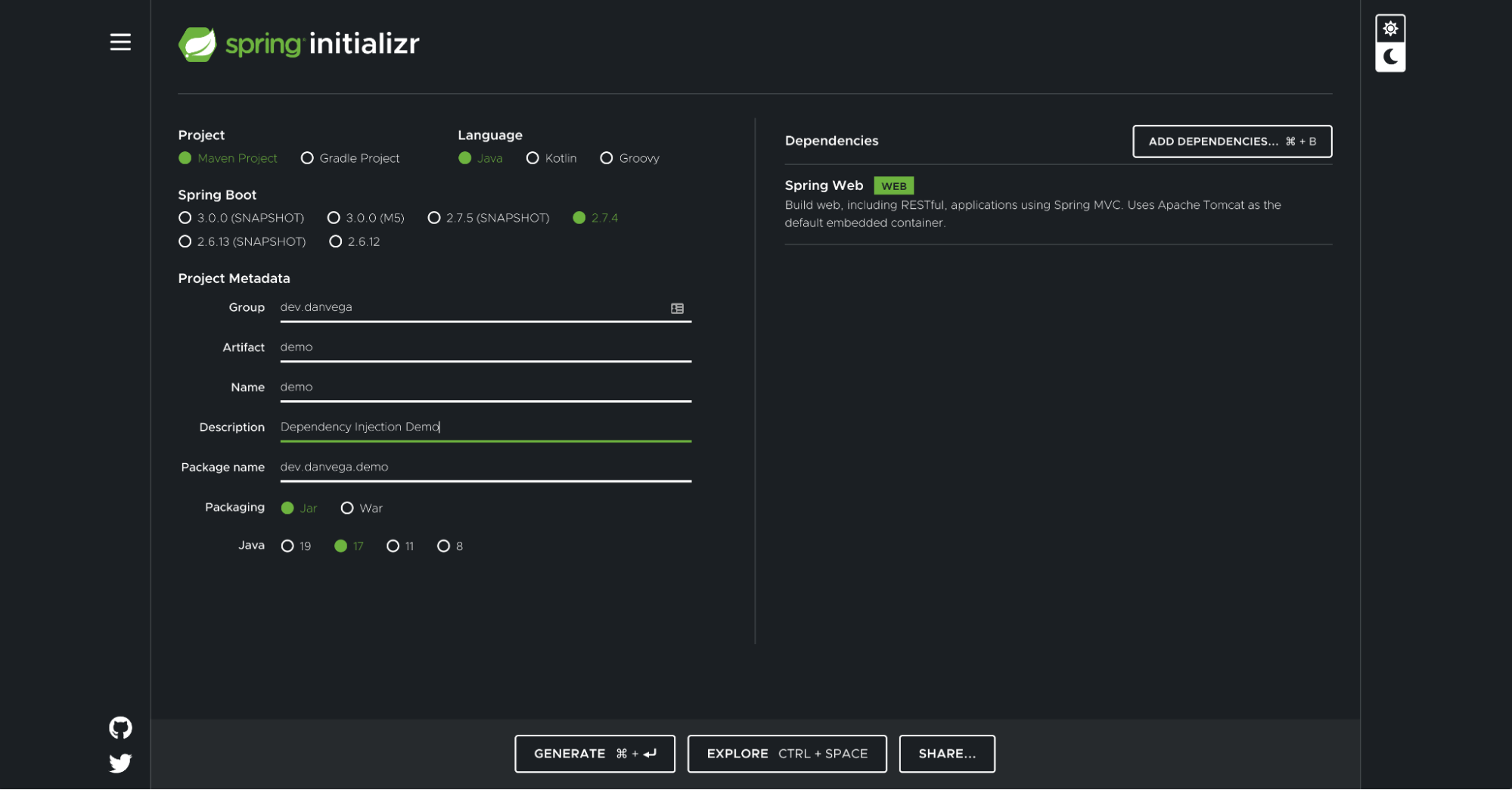Click the Project Metadata heading
The image size is (1512, 790).
234,278
